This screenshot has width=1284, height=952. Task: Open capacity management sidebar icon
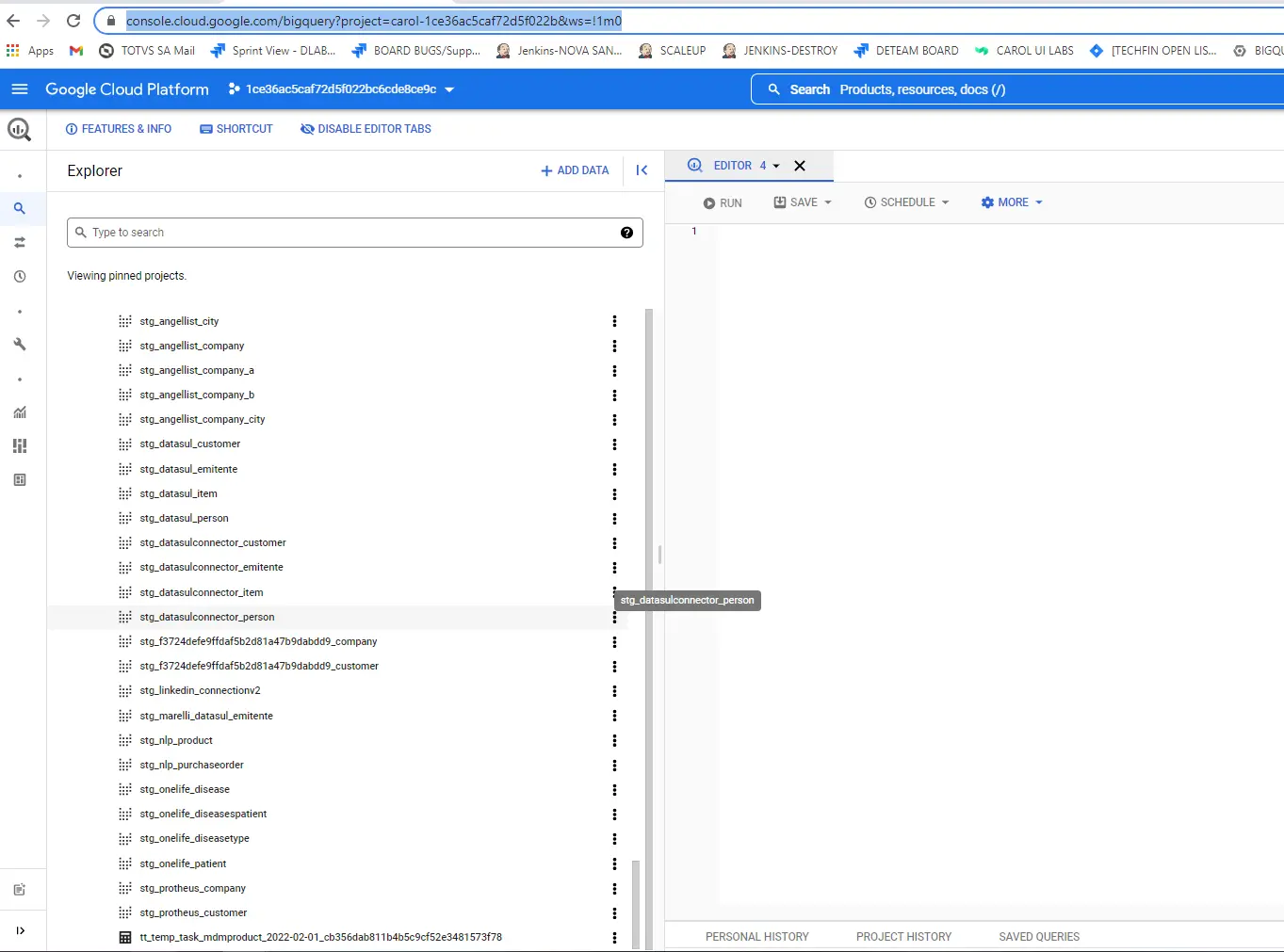tap(20, 446)
